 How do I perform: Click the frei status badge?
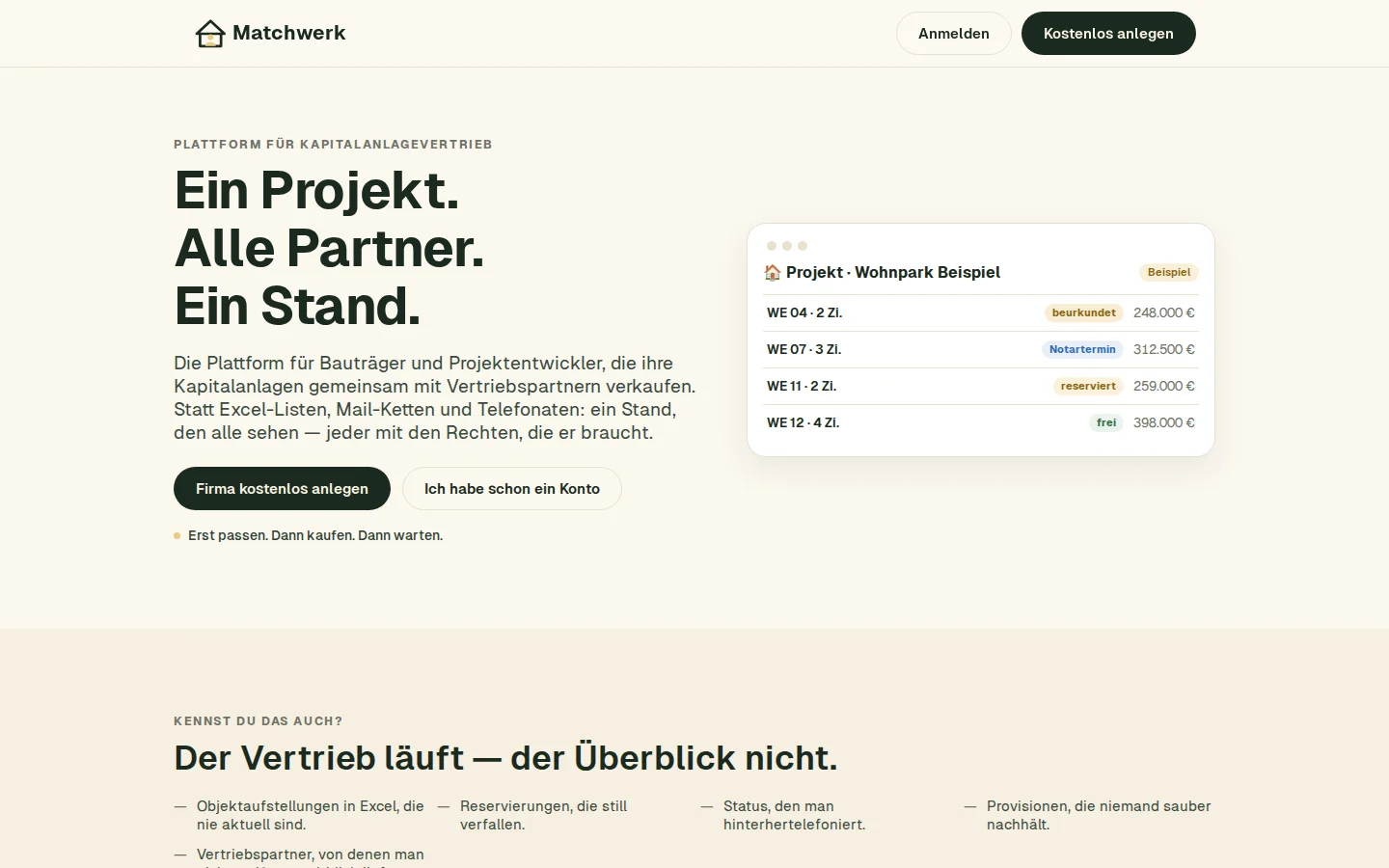pyautogui.click(x=1106, y=422)
